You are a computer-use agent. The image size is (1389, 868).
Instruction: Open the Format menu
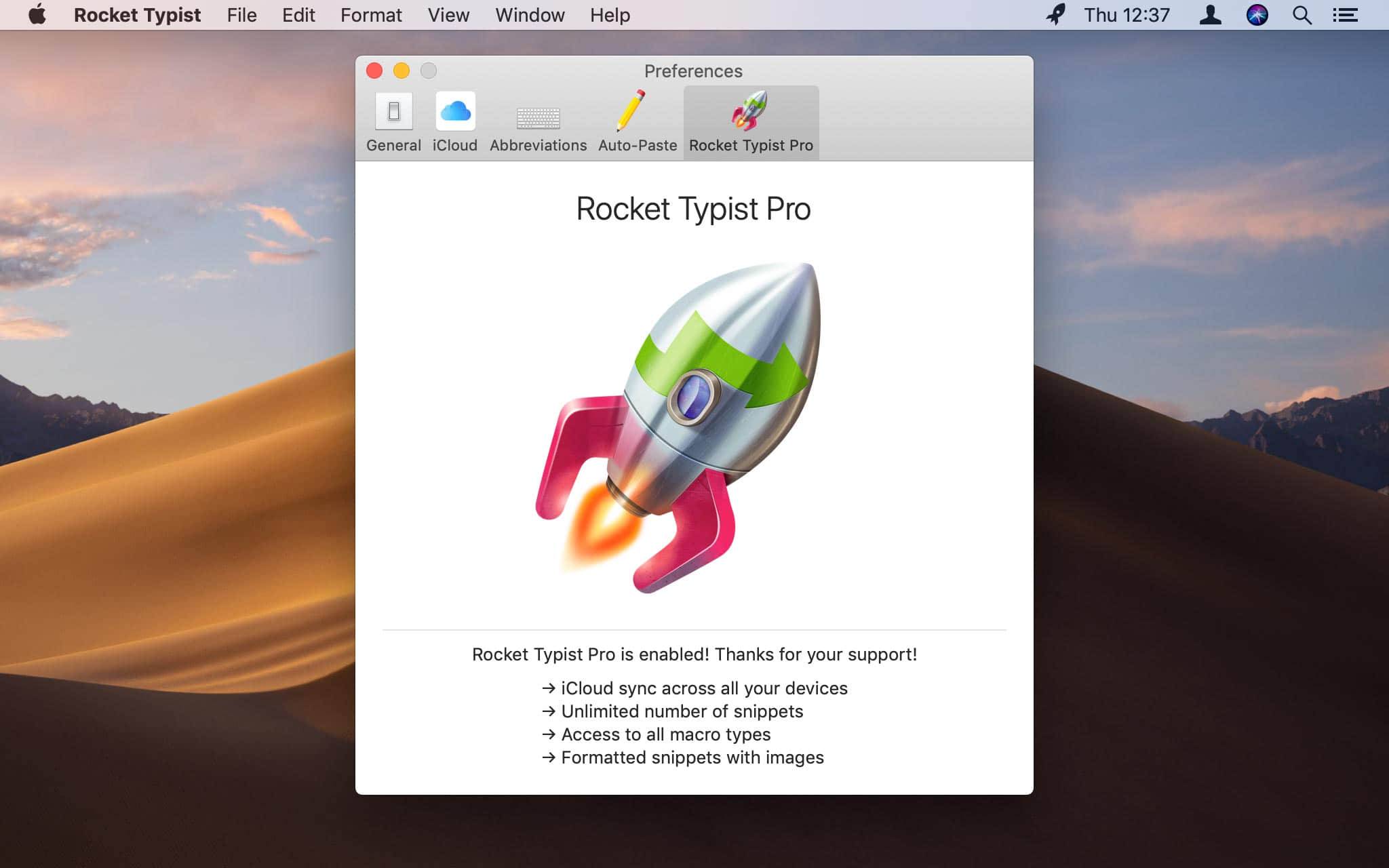[371, 15]
